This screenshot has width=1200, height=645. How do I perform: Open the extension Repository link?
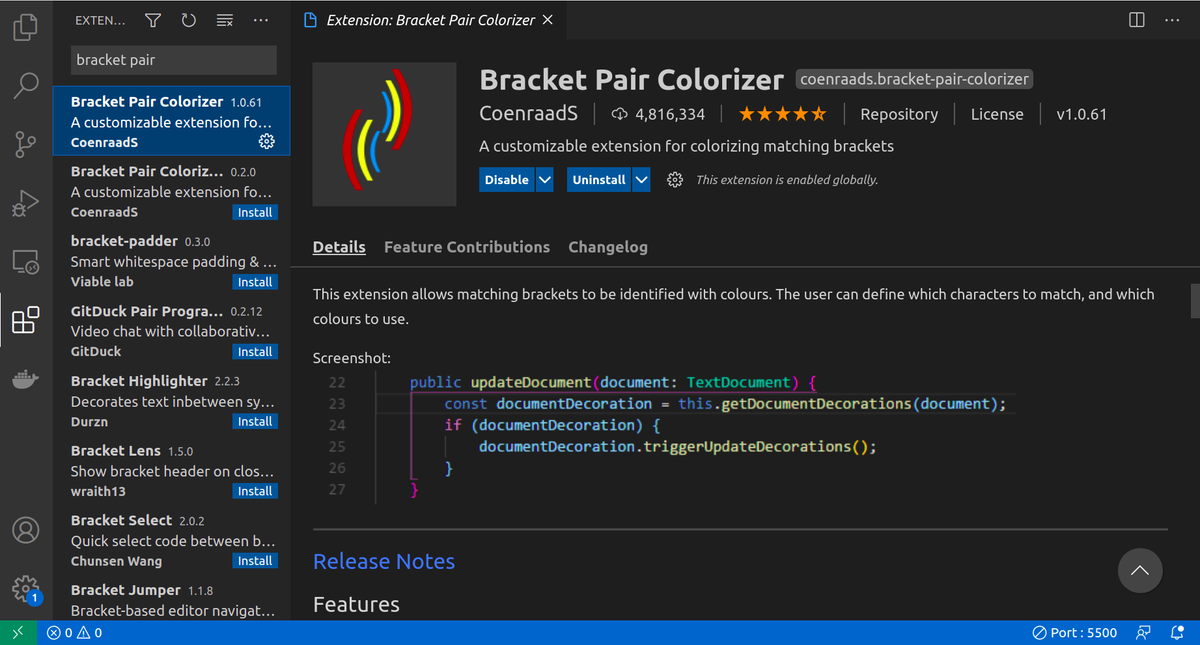[x=898, y=114]
